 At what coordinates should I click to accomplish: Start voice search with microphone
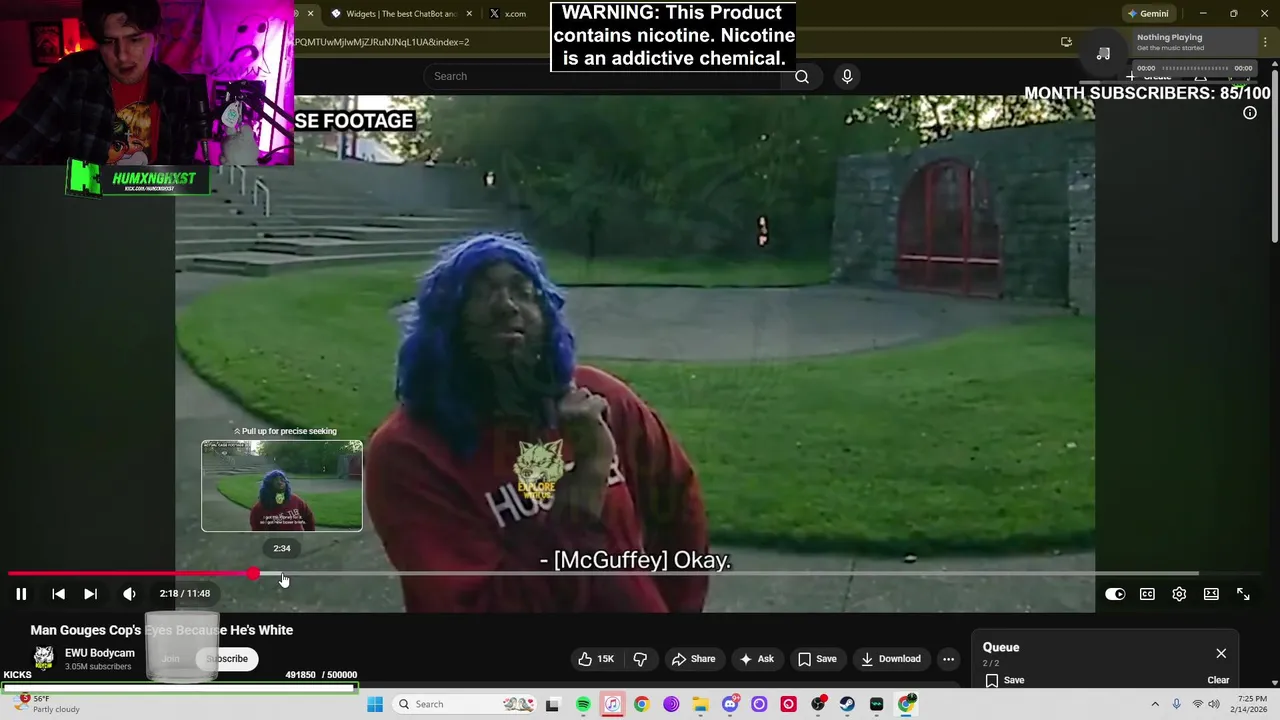click(x=847, y=76)
